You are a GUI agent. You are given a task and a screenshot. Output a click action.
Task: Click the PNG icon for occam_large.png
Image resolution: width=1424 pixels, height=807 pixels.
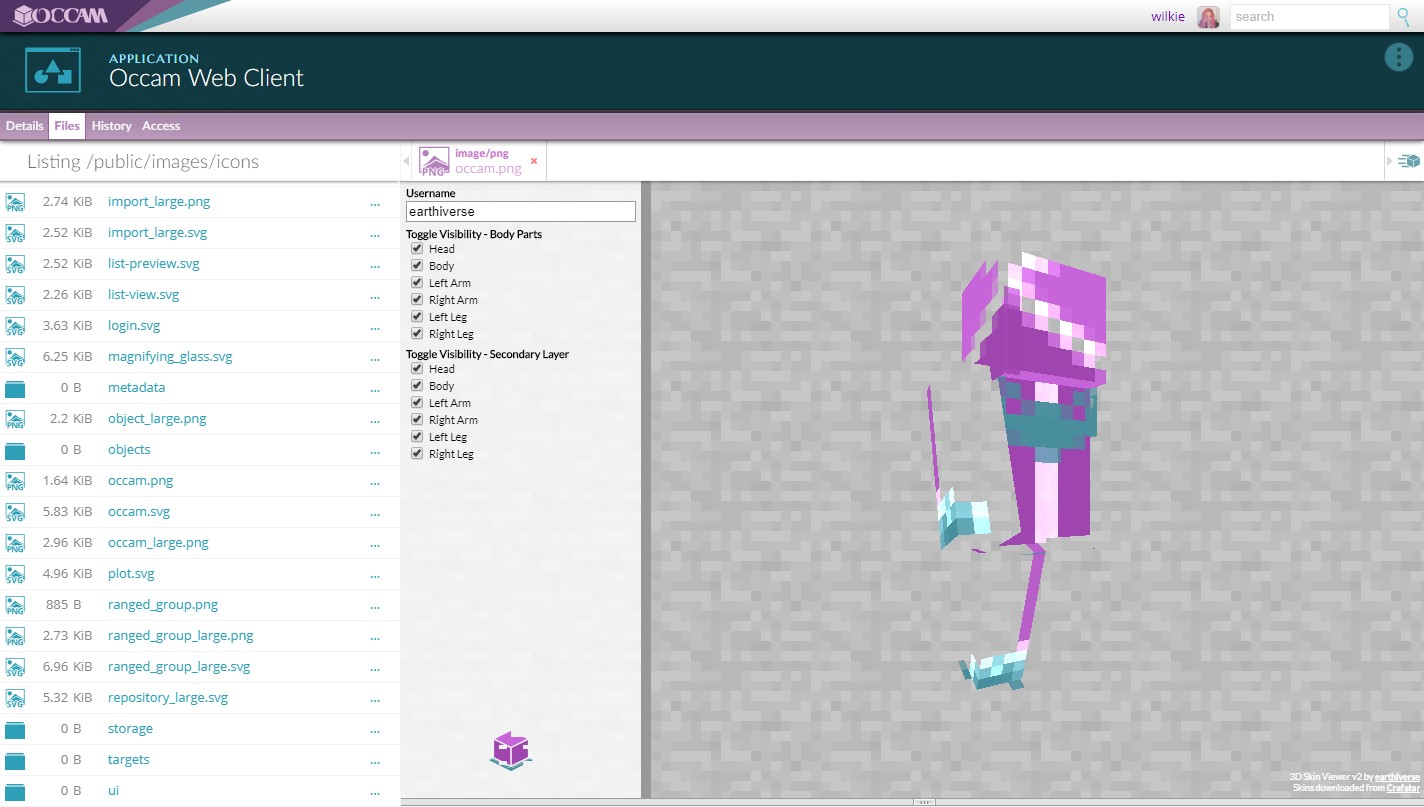15,543
